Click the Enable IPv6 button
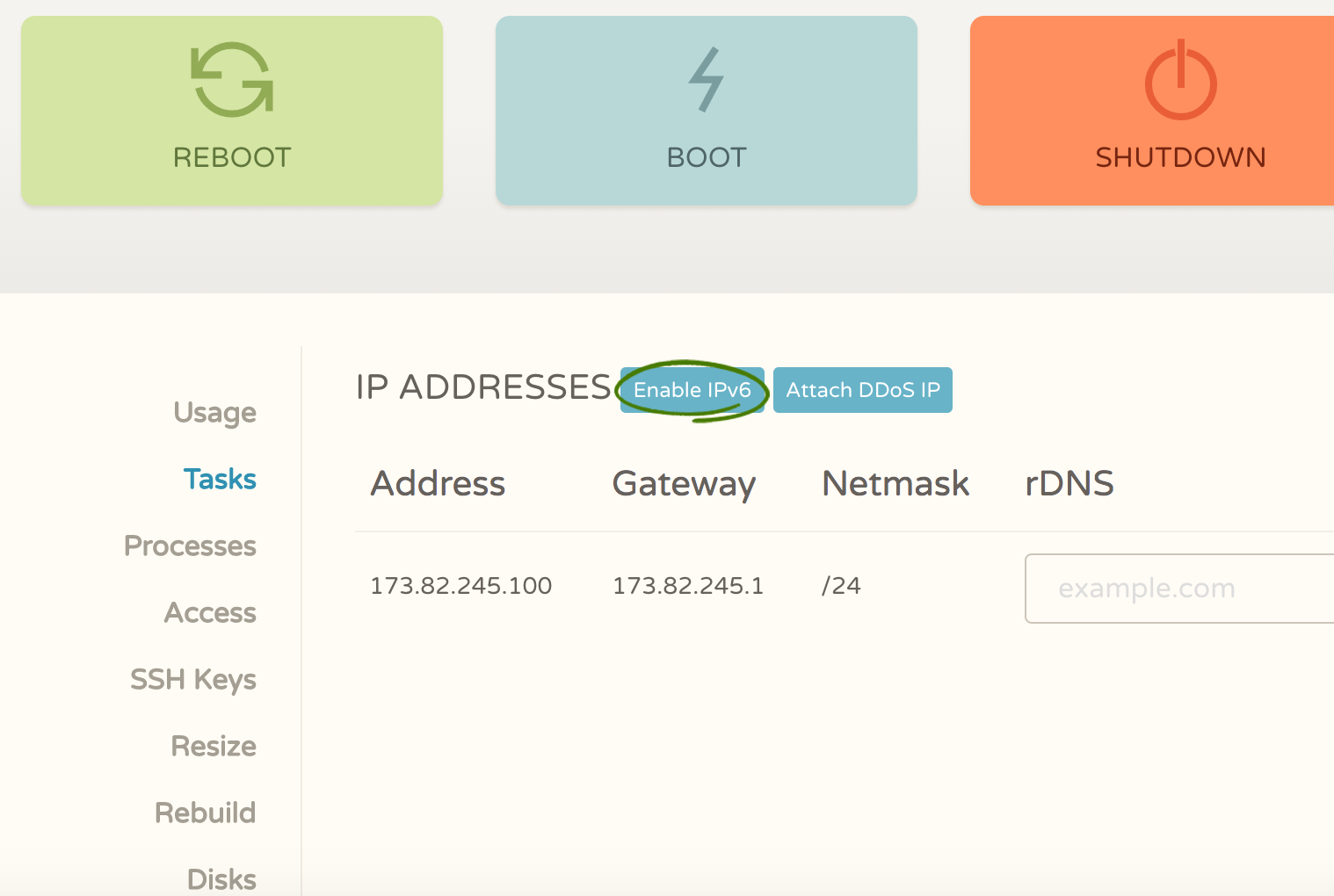1334x896 pixels. (x=692, y=390)
